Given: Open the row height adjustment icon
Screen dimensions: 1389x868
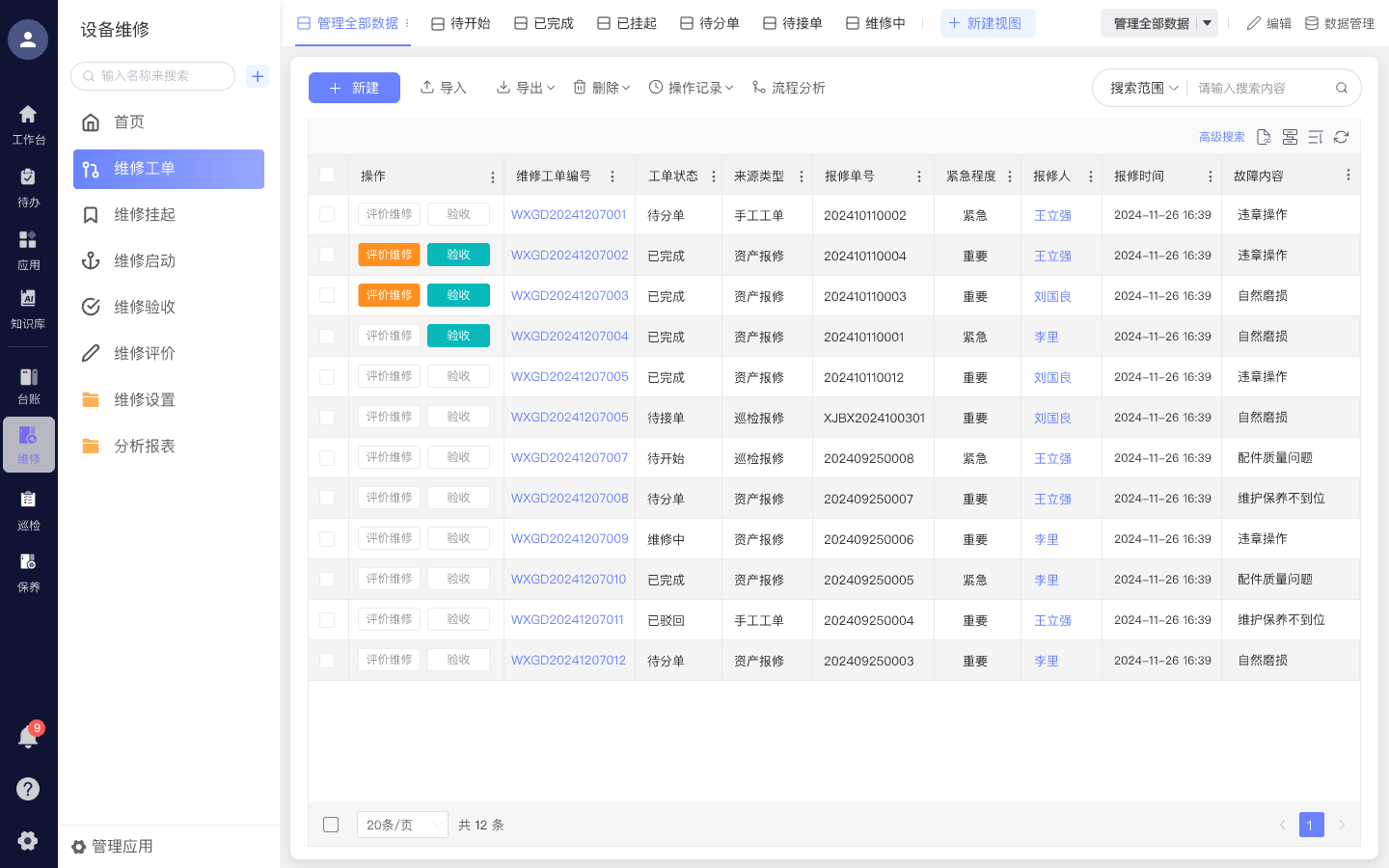Looking at the screenshot, I should [x=1315, y=137].
